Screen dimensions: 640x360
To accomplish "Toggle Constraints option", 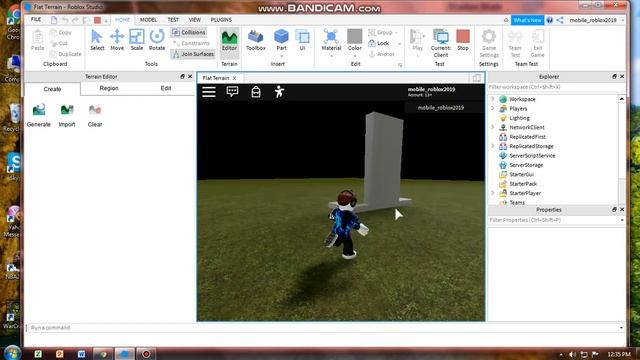I will pos(191,43).
